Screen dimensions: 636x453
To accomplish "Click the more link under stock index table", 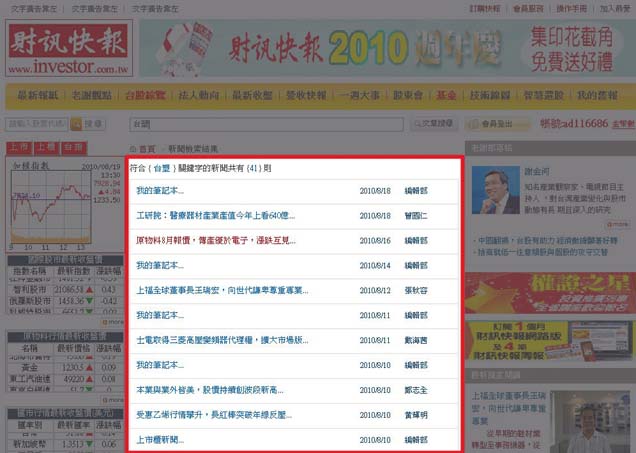I will tap(113, 322).
